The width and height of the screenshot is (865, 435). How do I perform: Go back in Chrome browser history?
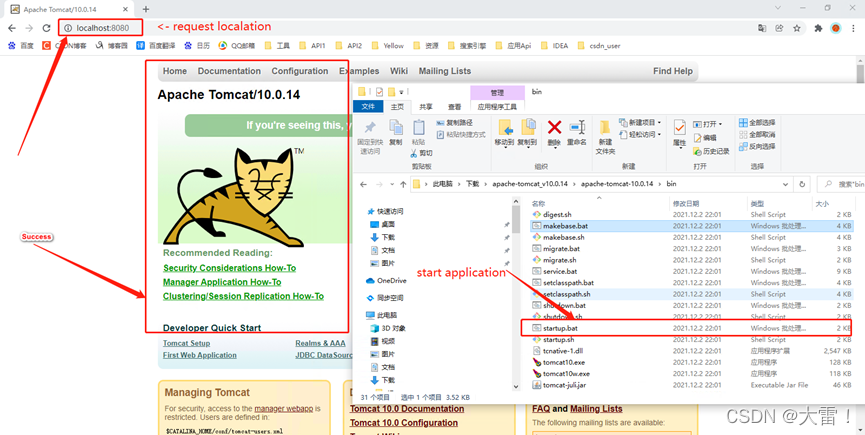[x=12, y=28]
